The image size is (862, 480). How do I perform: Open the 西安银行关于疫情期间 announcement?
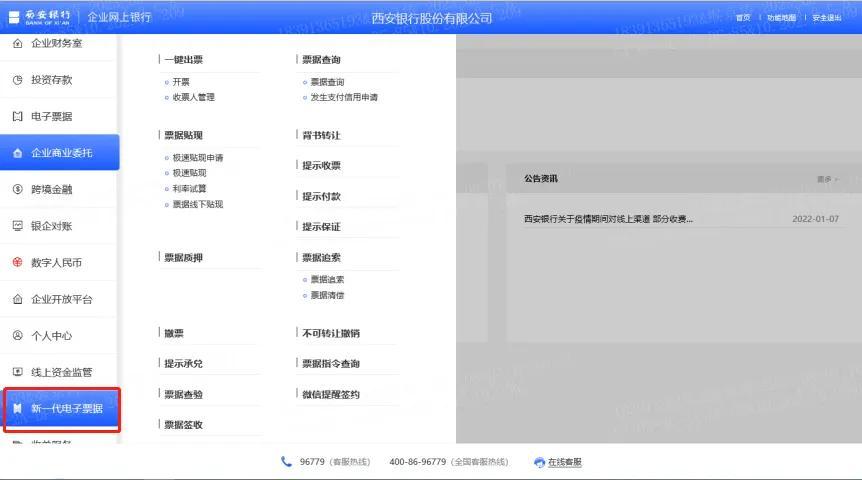coord(608,219)
